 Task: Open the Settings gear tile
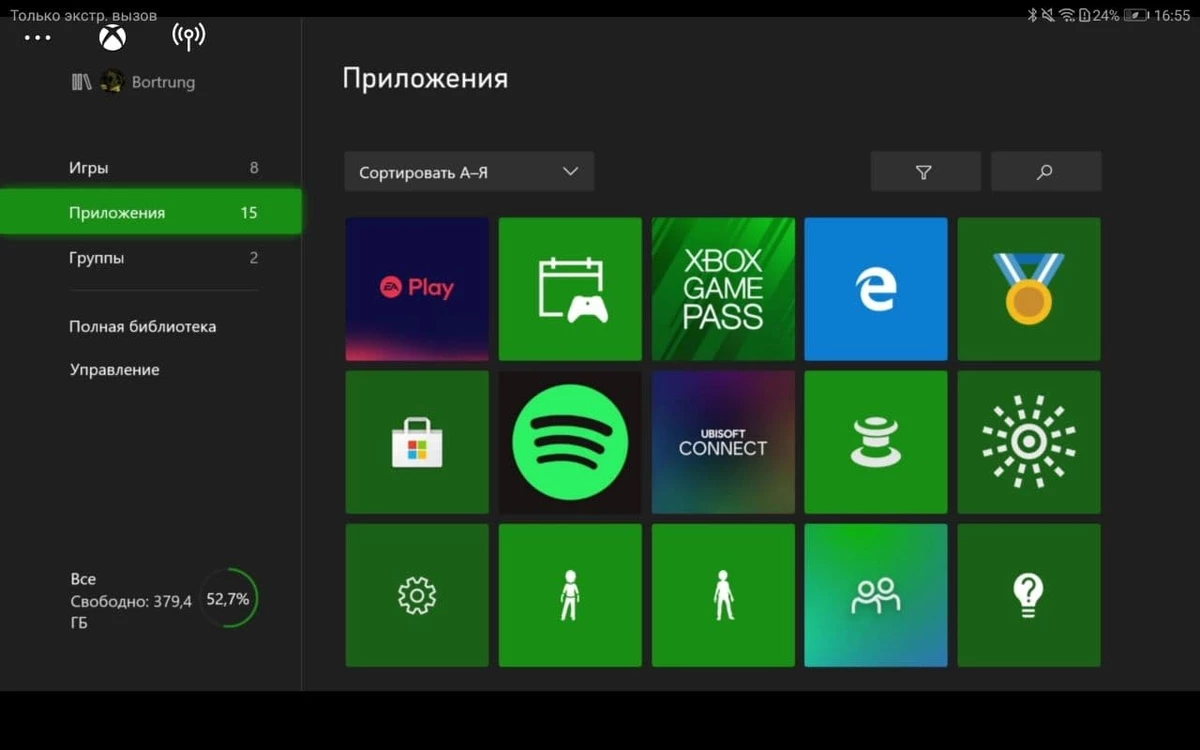pyautogui.click(x=417, y=595)
